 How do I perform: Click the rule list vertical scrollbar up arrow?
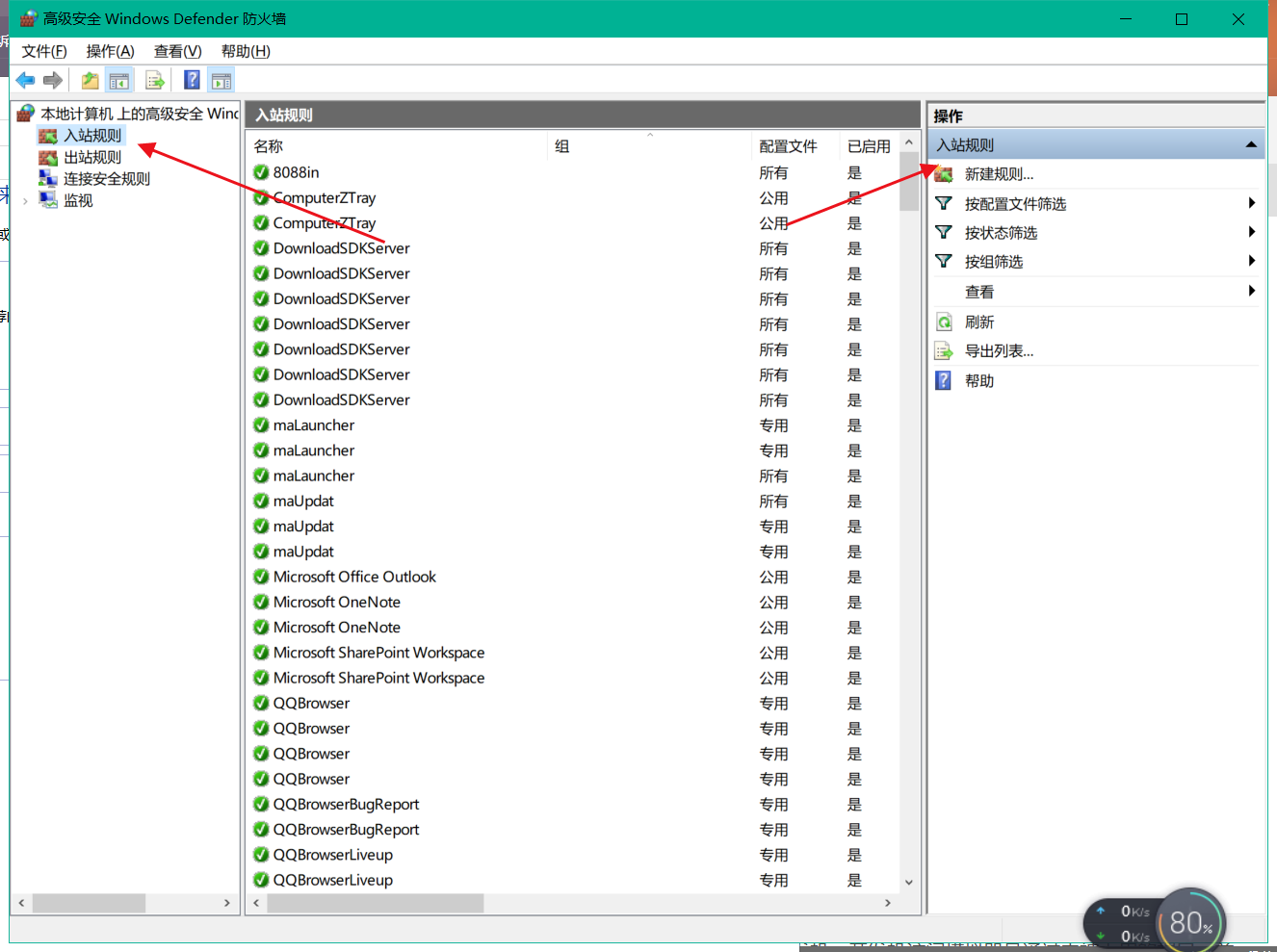pyautogui.click(x=908, y=142)
